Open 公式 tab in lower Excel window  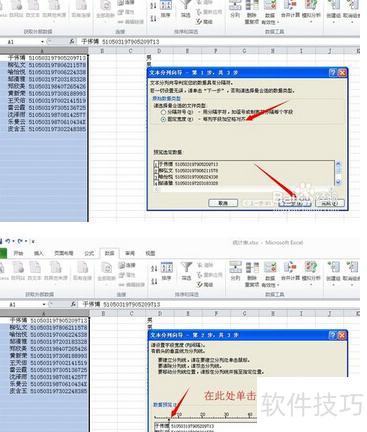click(x=89, y=253)
